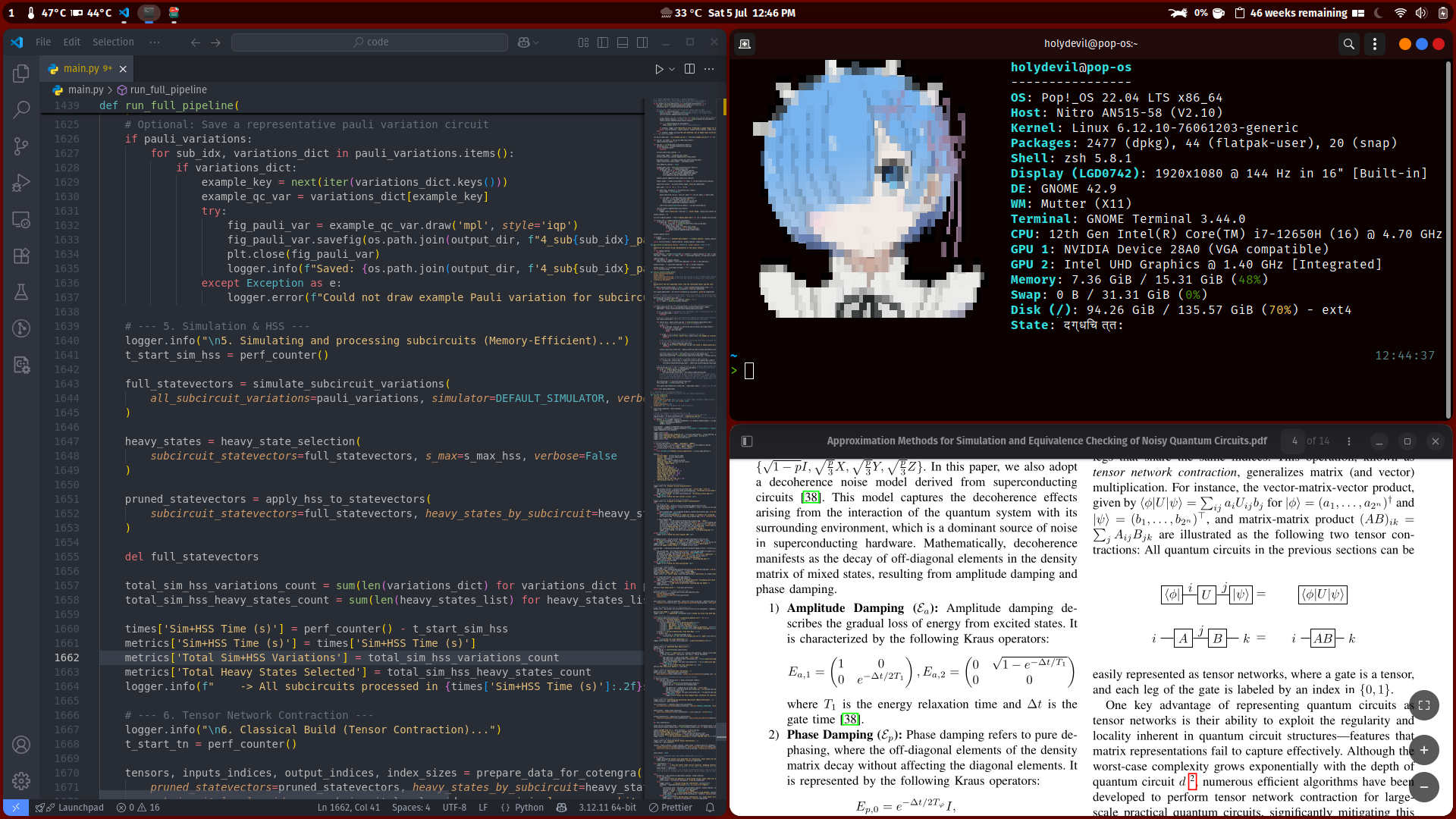Expand the hidden menus ellipsis in menu bar
This screenshot has height=819, width=1456.
(155, 42)
